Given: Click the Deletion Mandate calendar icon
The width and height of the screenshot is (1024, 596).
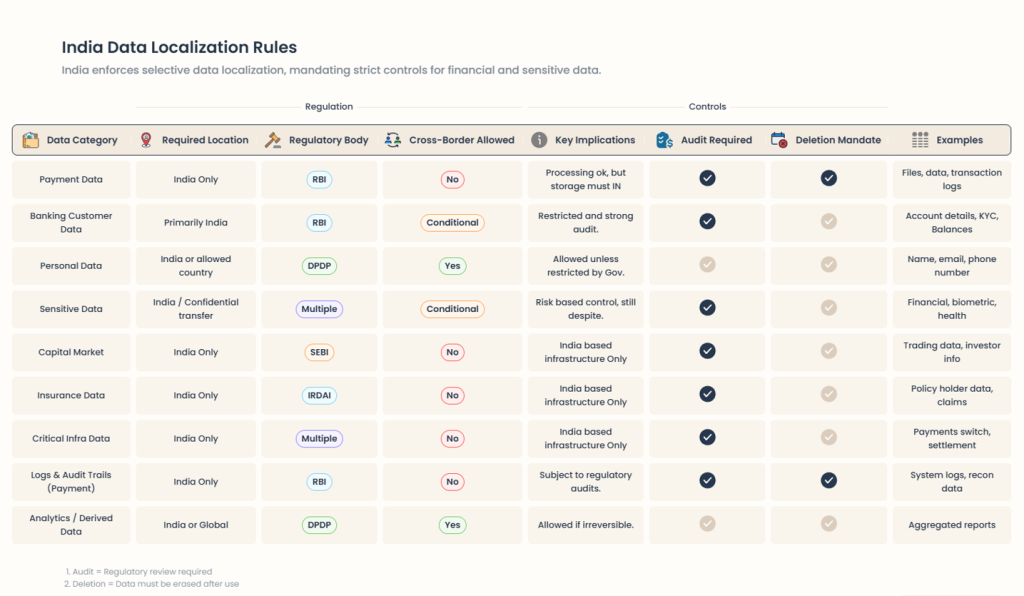Looking at the screenshot, I should click(779, 140).
